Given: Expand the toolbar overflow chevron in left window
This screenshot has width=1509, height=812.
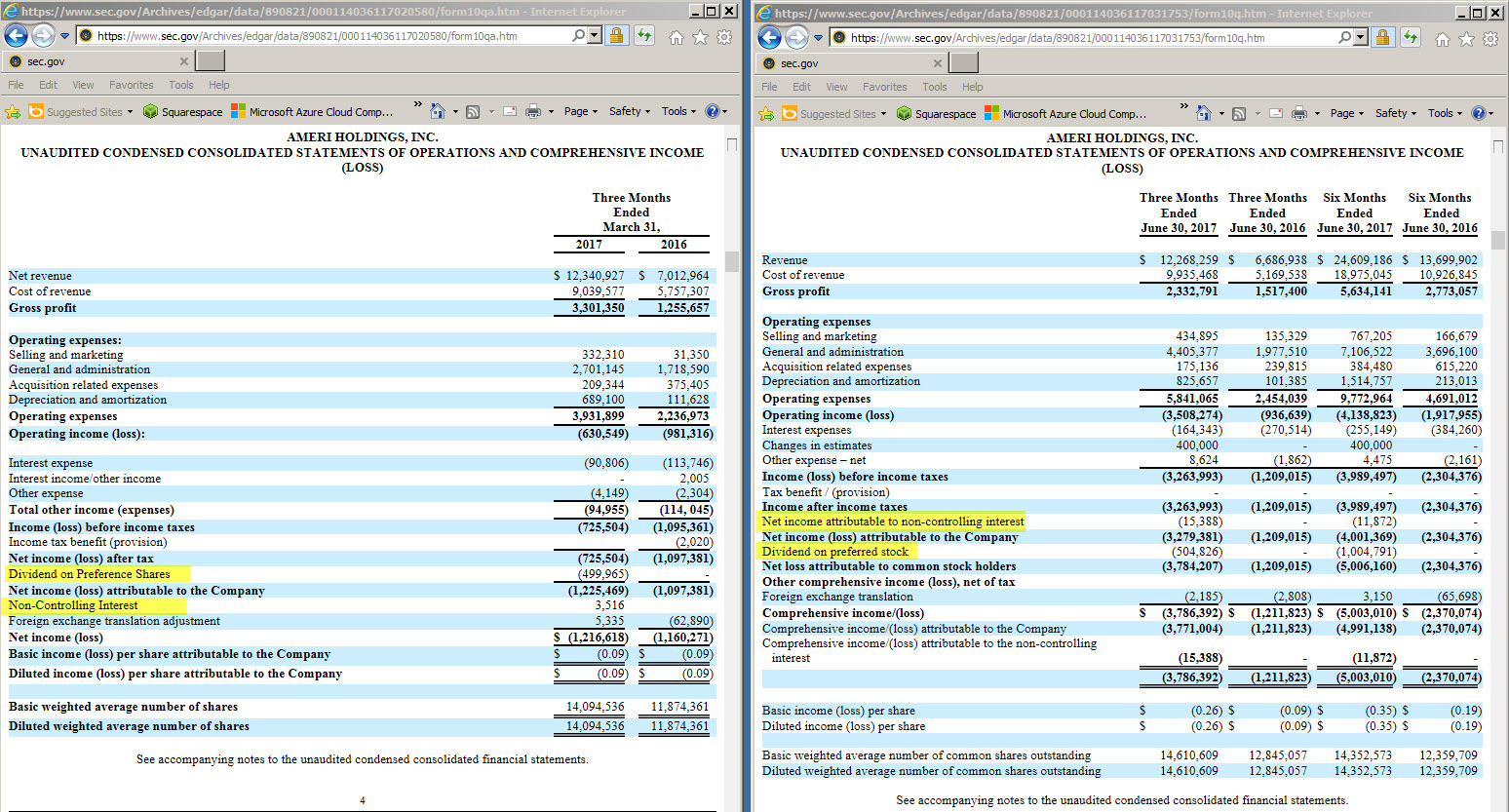Looking at the screenshot, I should tap(417, 103).
